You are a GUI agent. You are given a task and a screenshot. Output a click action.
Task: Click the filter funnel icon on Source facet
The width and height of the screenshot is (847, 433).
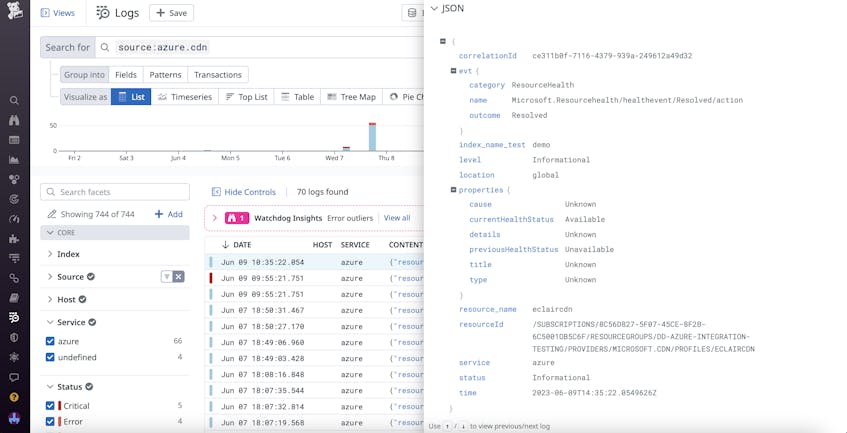point(167,276)
